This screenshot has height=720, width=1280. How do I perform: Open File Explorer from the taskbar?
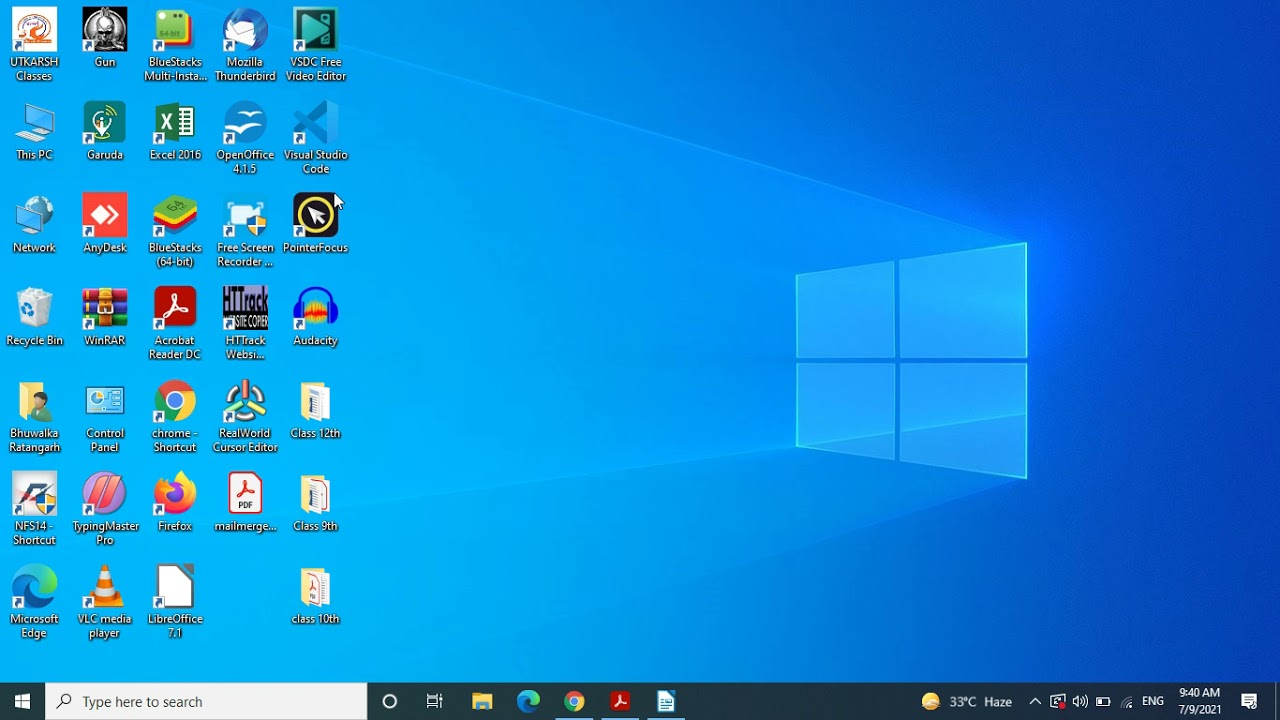[482, 701]
